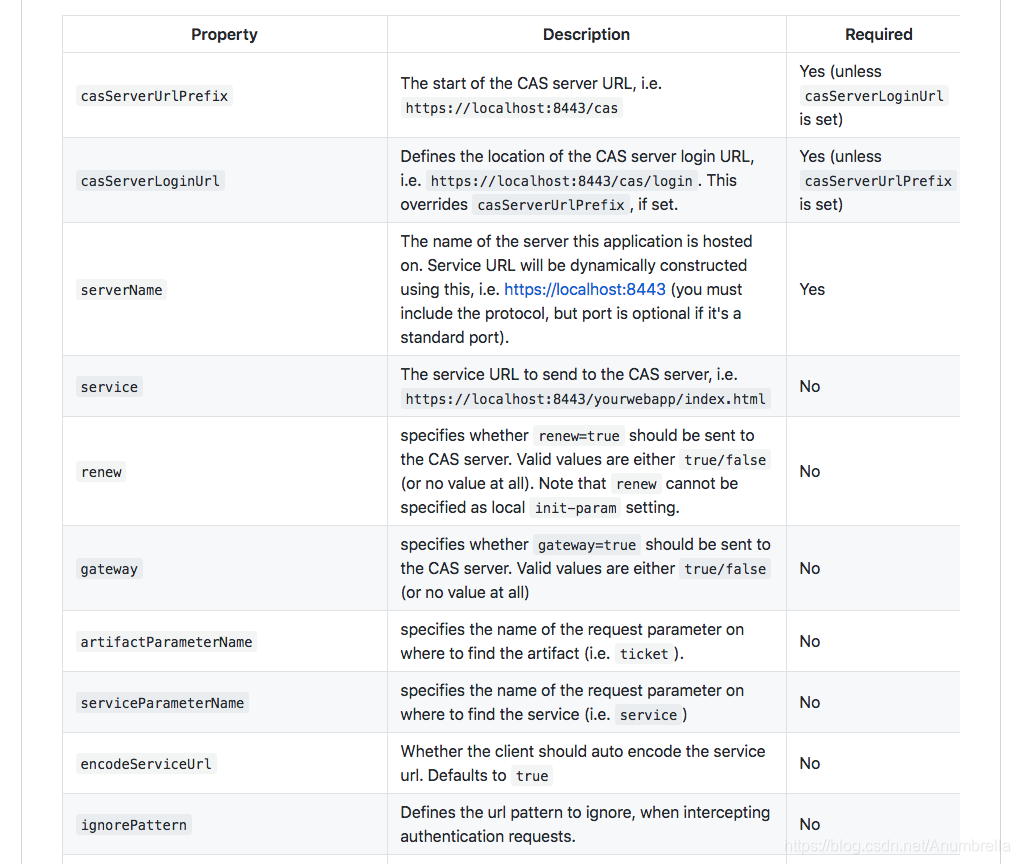Click the Property column header
Screen dimensions: 1020x864
[x=224, y=34]
